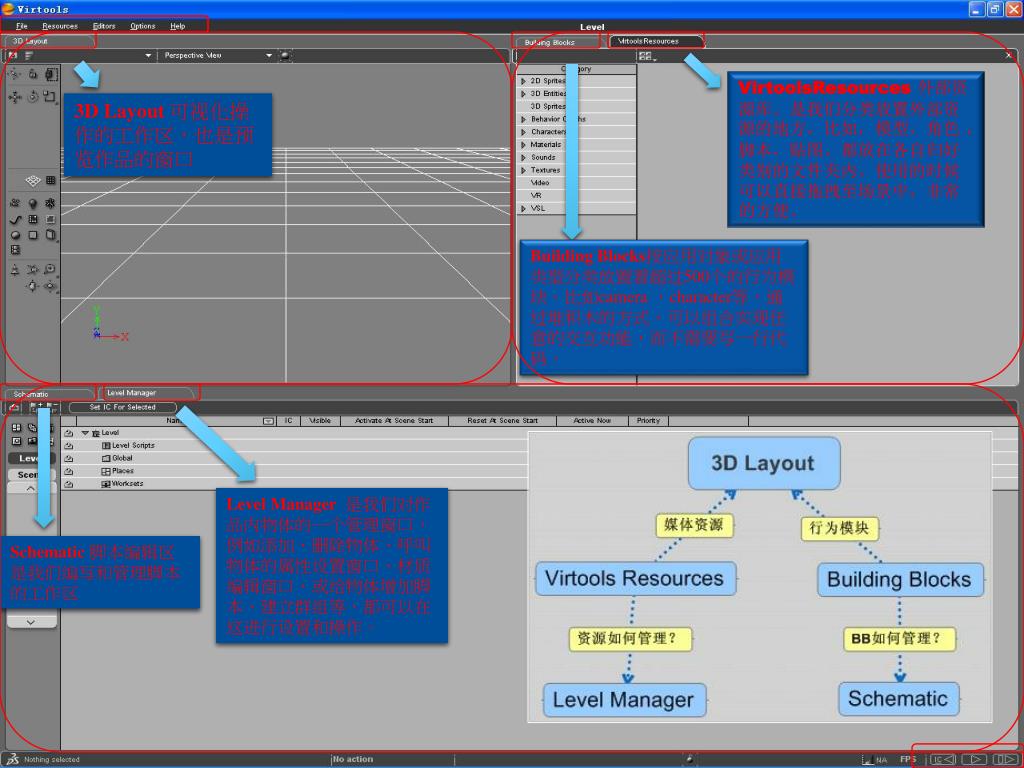Expand the Textures category
The image size is (1024, 768).
(x=524, y=170)
